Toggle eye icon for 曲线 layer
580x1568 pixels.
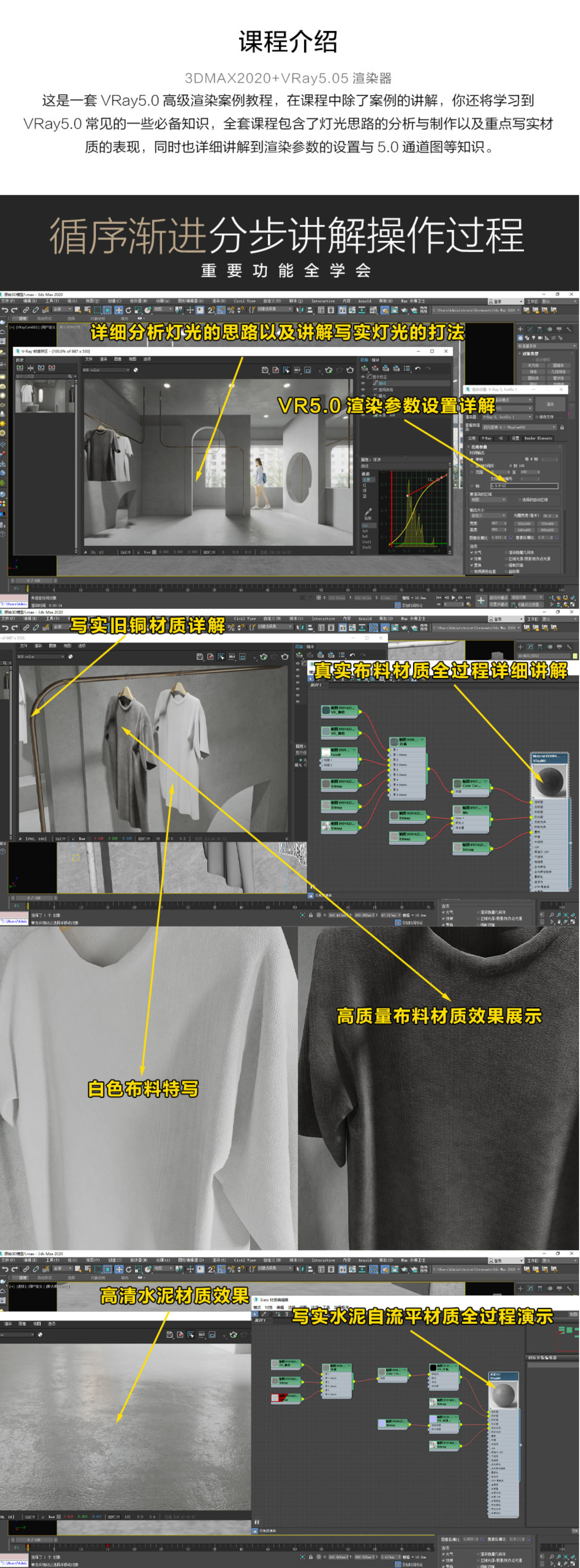point(363,383)
